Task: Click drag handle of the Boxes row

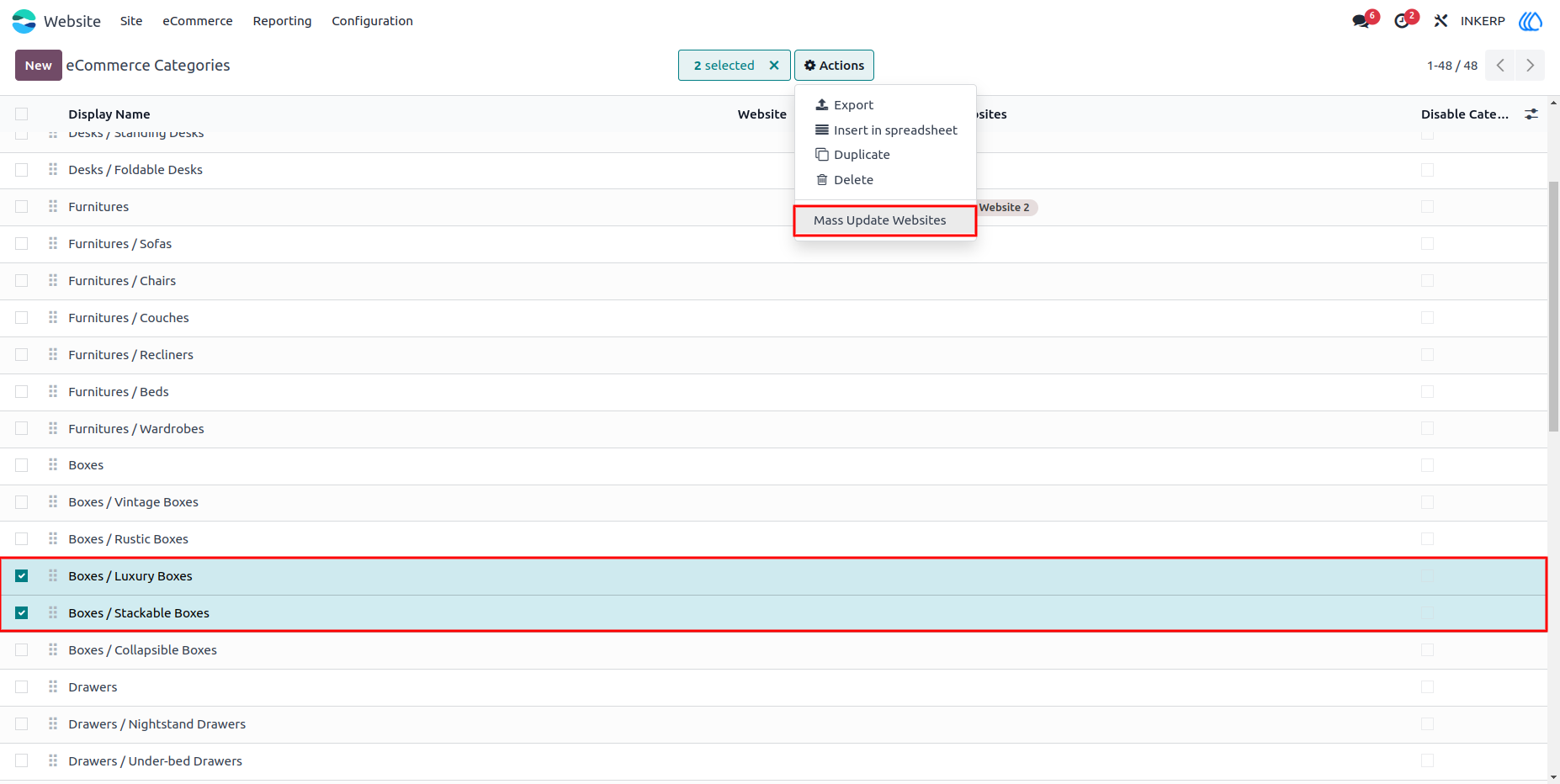Action: (x=53, y=464)
